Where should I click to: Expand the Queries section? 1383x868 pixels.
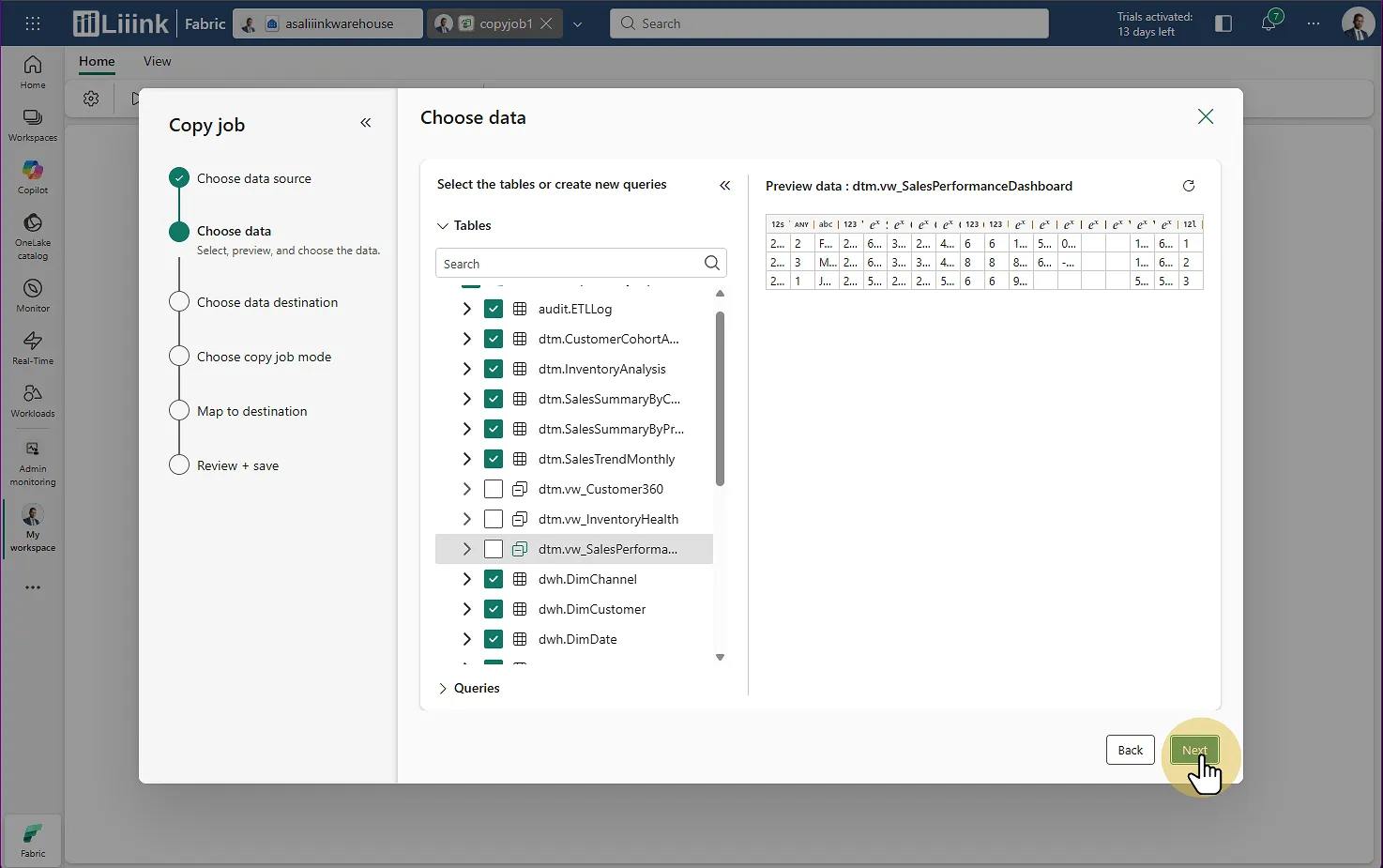[443, 688]
